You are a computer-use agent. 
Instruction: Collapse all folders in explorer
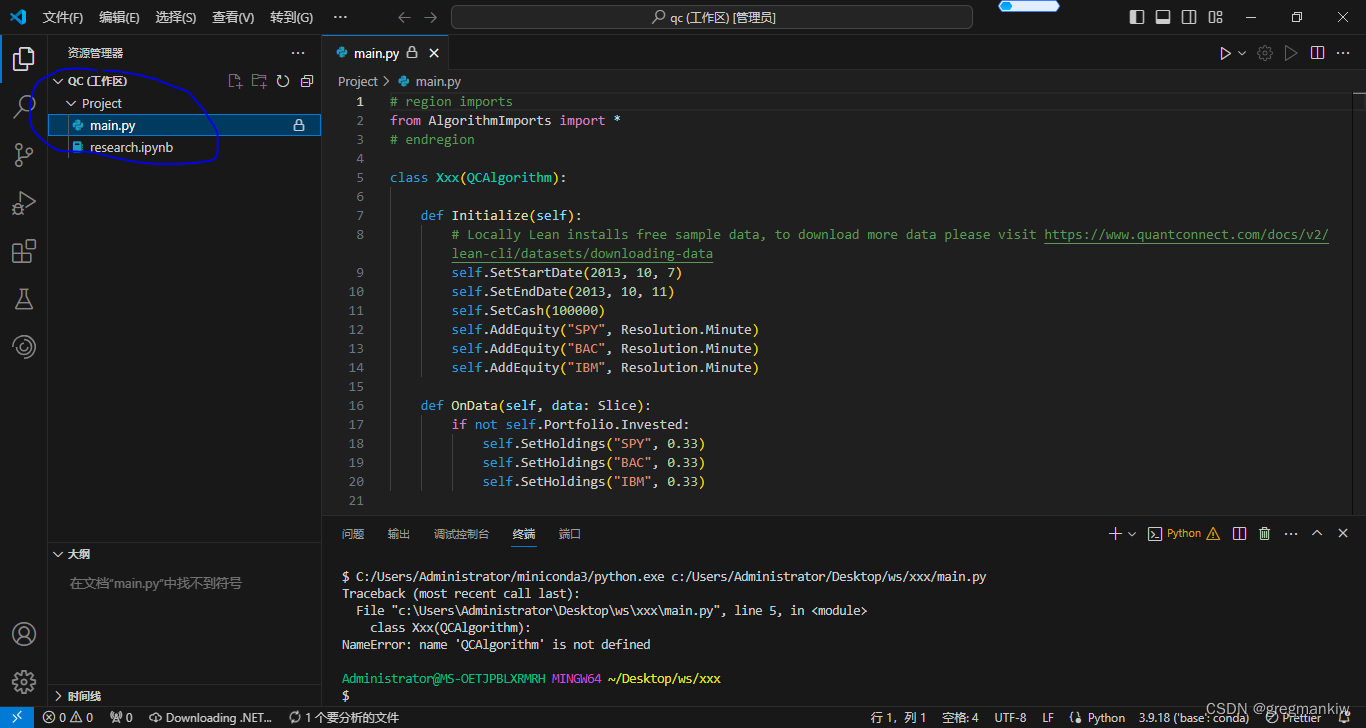pyautogui.click(x=307, y=81)
